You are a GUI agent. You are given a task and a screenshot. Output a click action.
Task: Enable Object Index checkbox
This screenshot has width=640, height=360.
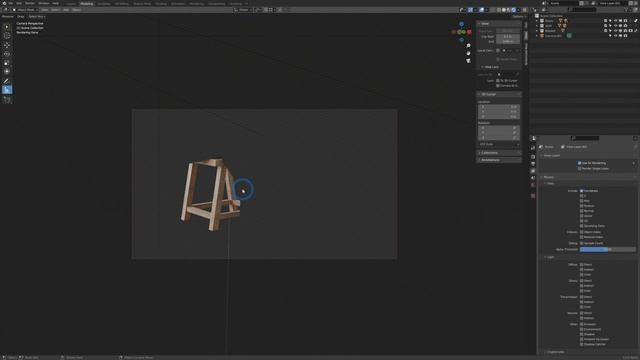pos(582,232)
